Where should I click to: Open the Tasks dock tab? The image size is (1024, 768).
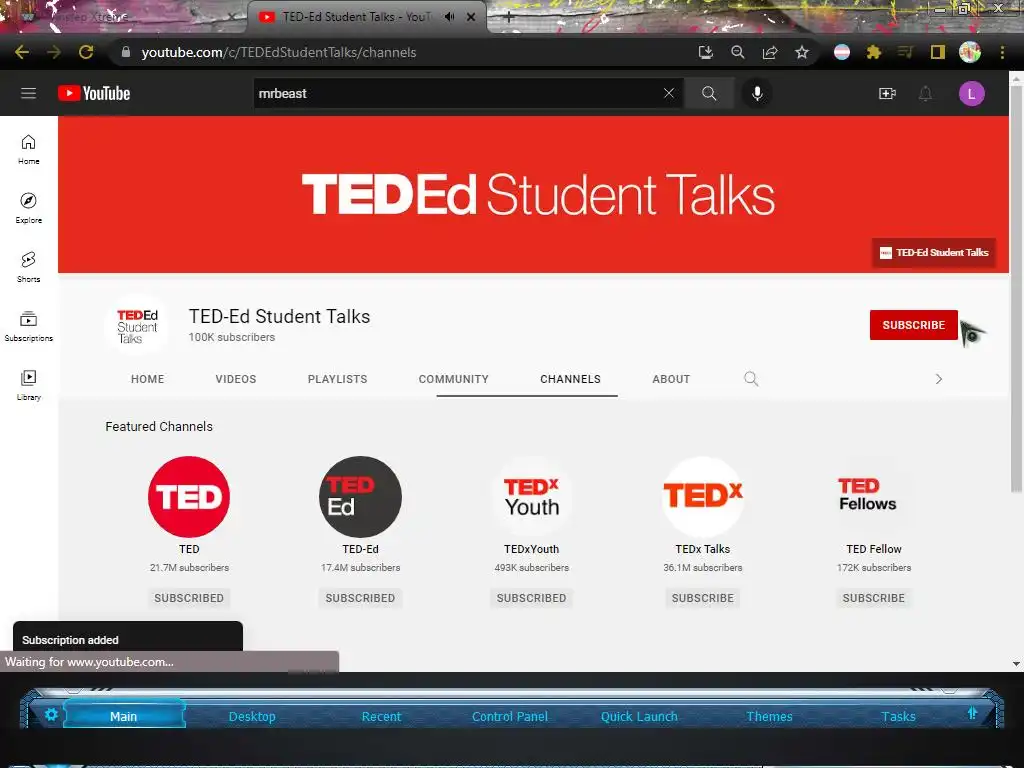point(899,716)
